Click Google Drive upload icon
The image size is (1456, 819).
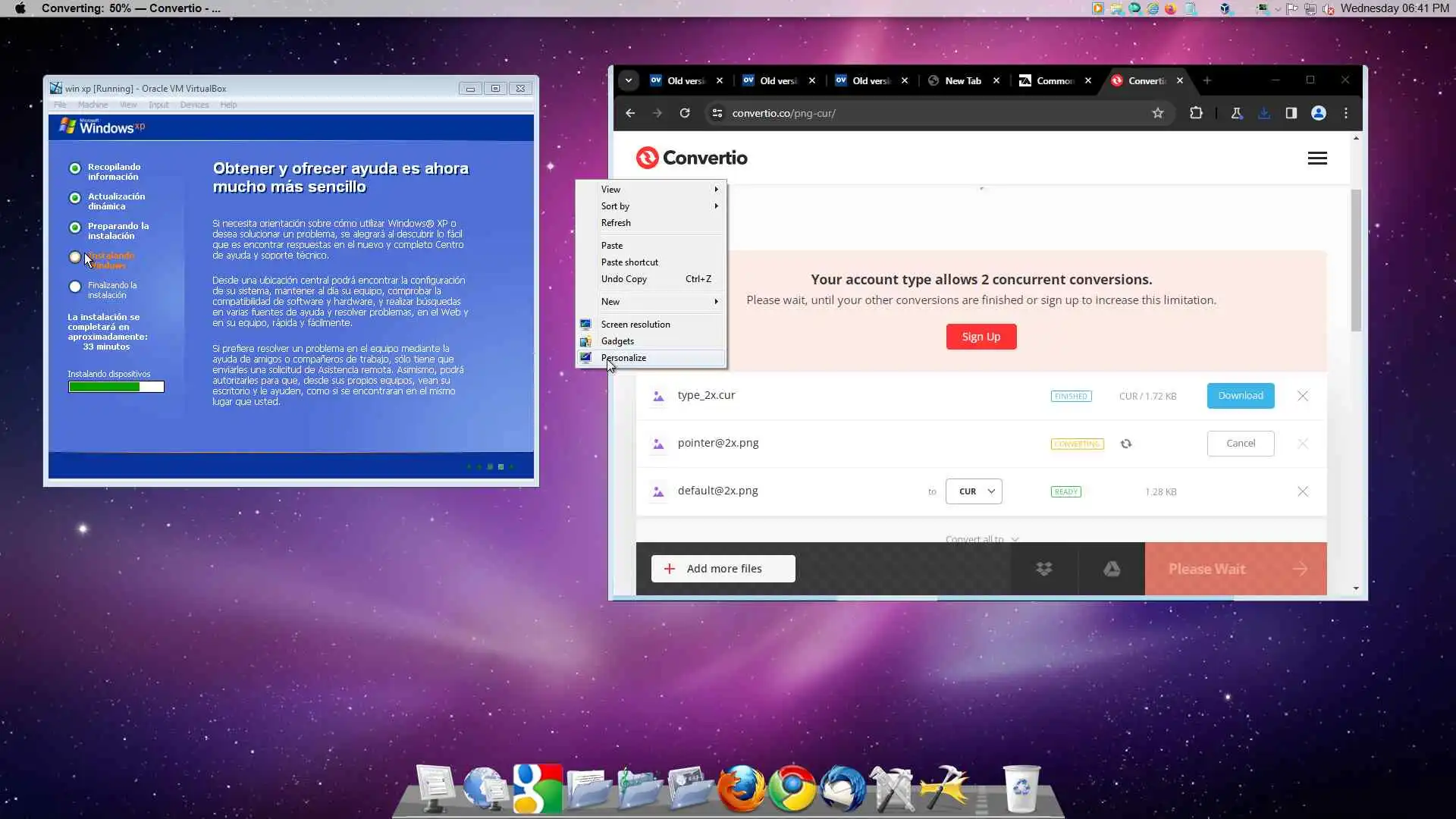(x=1112, y=569)
